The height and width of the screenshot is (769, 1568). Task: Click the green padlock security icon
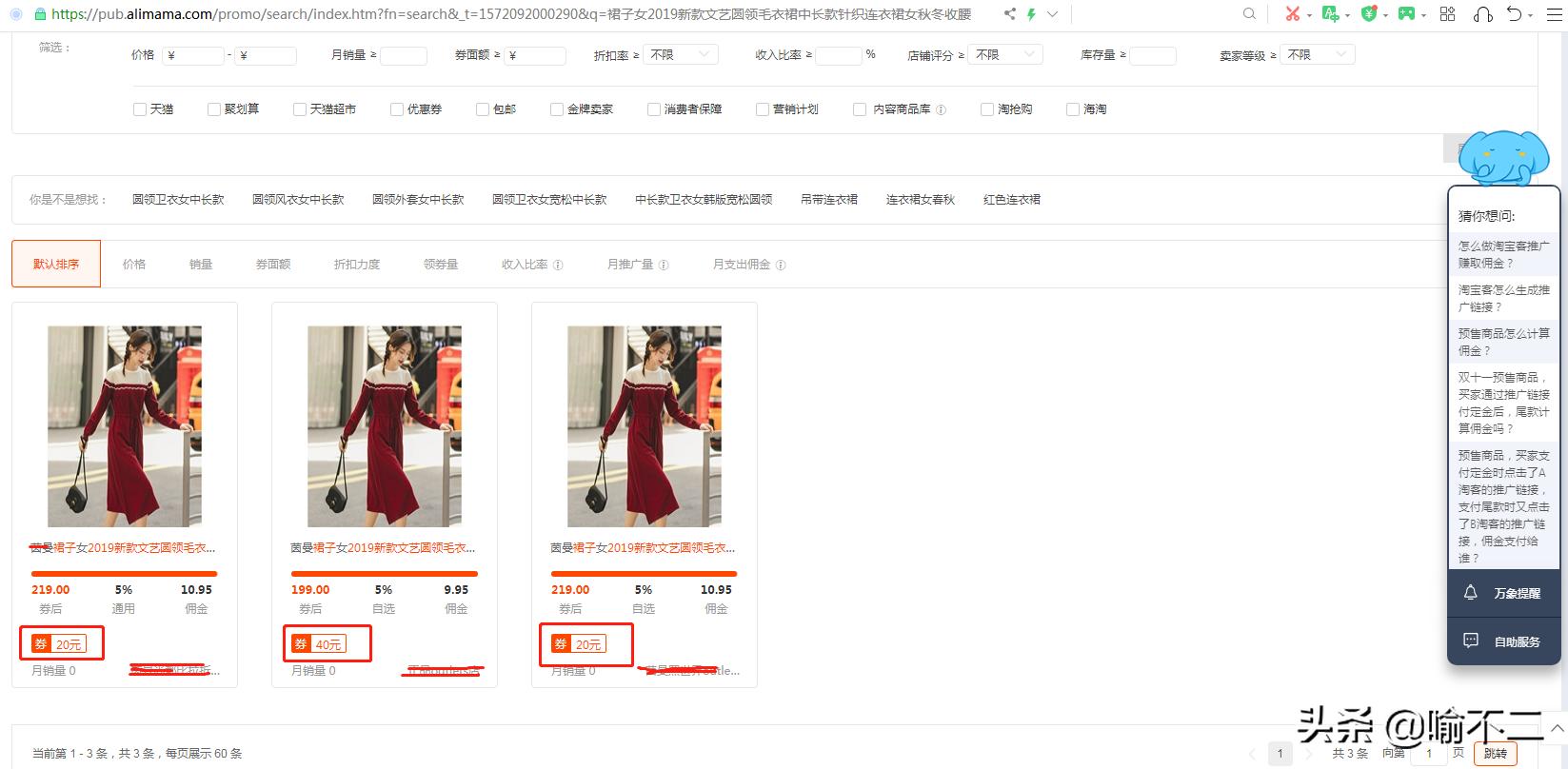click(39, 14)
